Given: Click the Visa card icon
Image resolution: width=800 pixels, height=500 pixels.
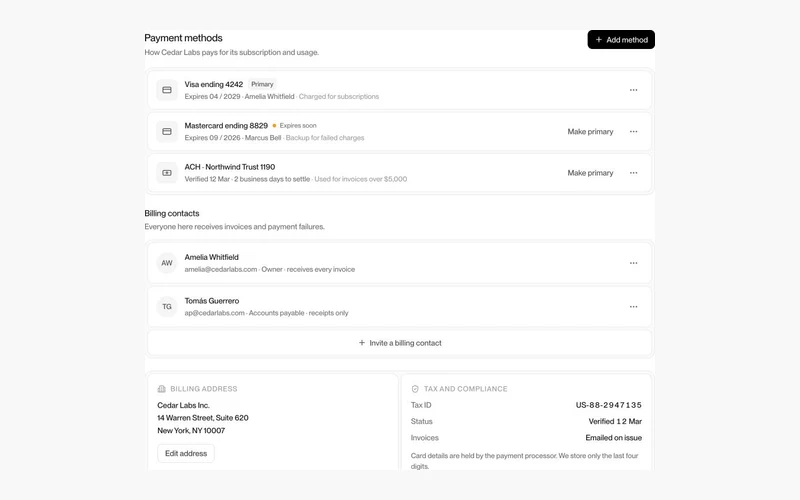Looking at the screenshot, I should 167,90.
